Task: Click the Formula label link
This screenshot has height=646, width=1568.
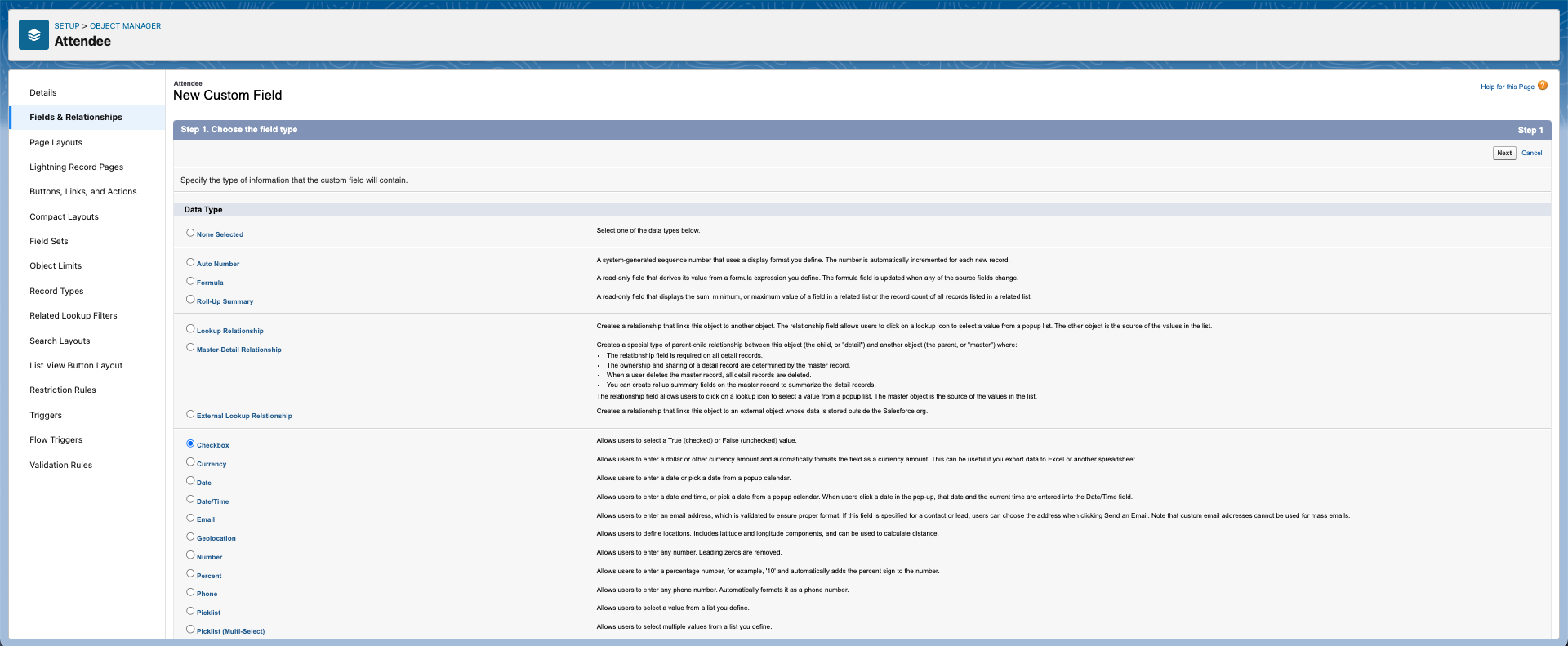Action: (x=210, y=283)
